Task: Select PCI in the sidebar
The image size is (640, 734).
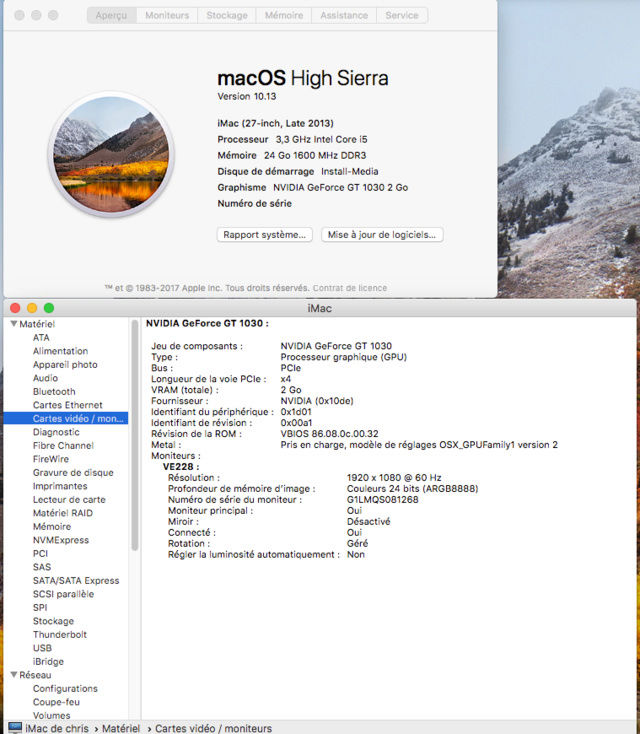Action: (x=40, y=553)
